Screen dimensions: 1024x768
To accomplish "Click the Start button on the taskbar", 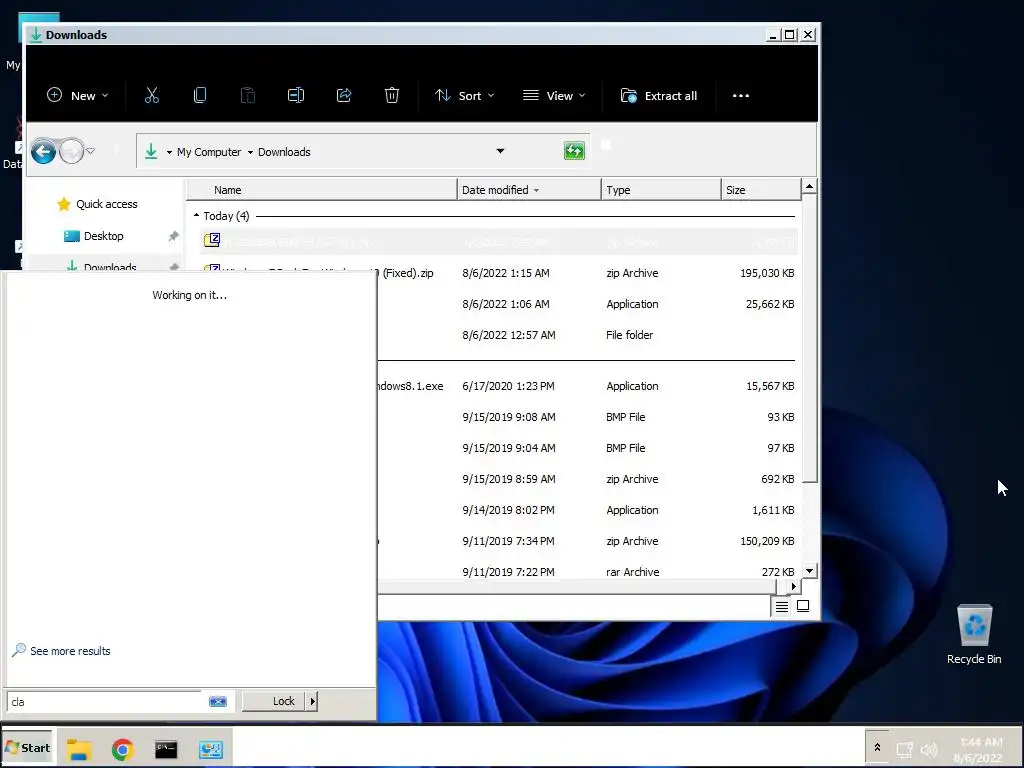I will coord(27,748).
